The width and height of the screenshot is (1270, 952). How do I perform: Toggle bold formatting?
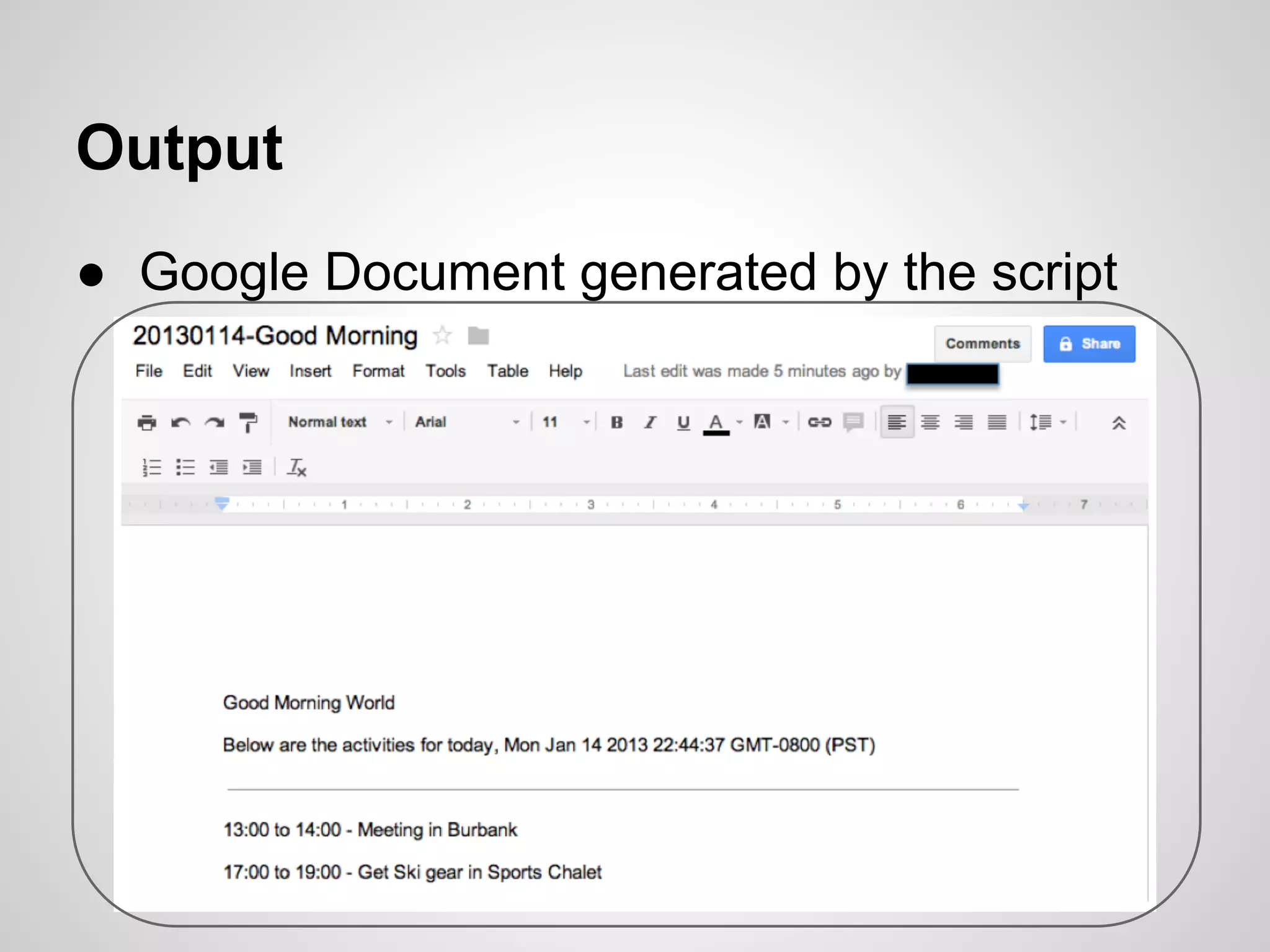pos(616,422)
